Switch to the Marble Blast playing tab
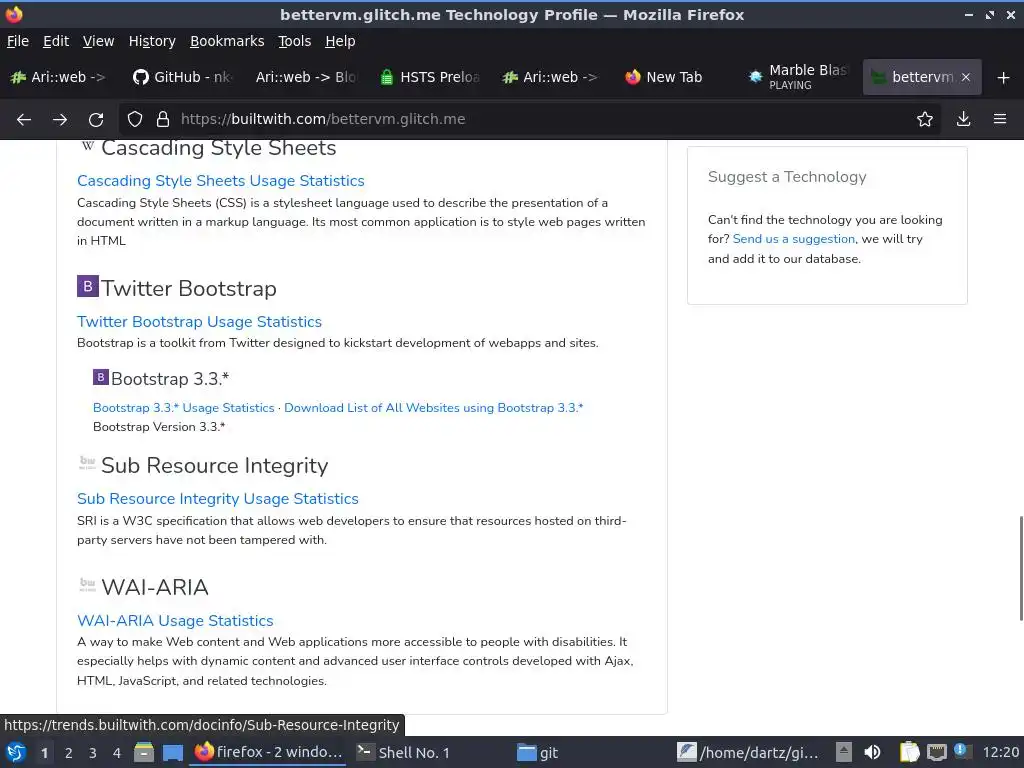 [x=798, y=77]
